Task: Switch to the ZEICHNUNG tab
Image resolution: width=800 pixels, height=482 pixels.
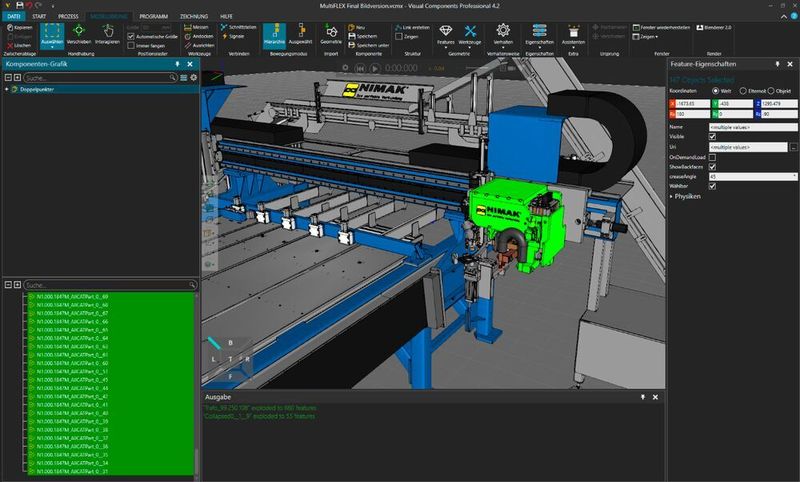Action: tap(194, 16)
